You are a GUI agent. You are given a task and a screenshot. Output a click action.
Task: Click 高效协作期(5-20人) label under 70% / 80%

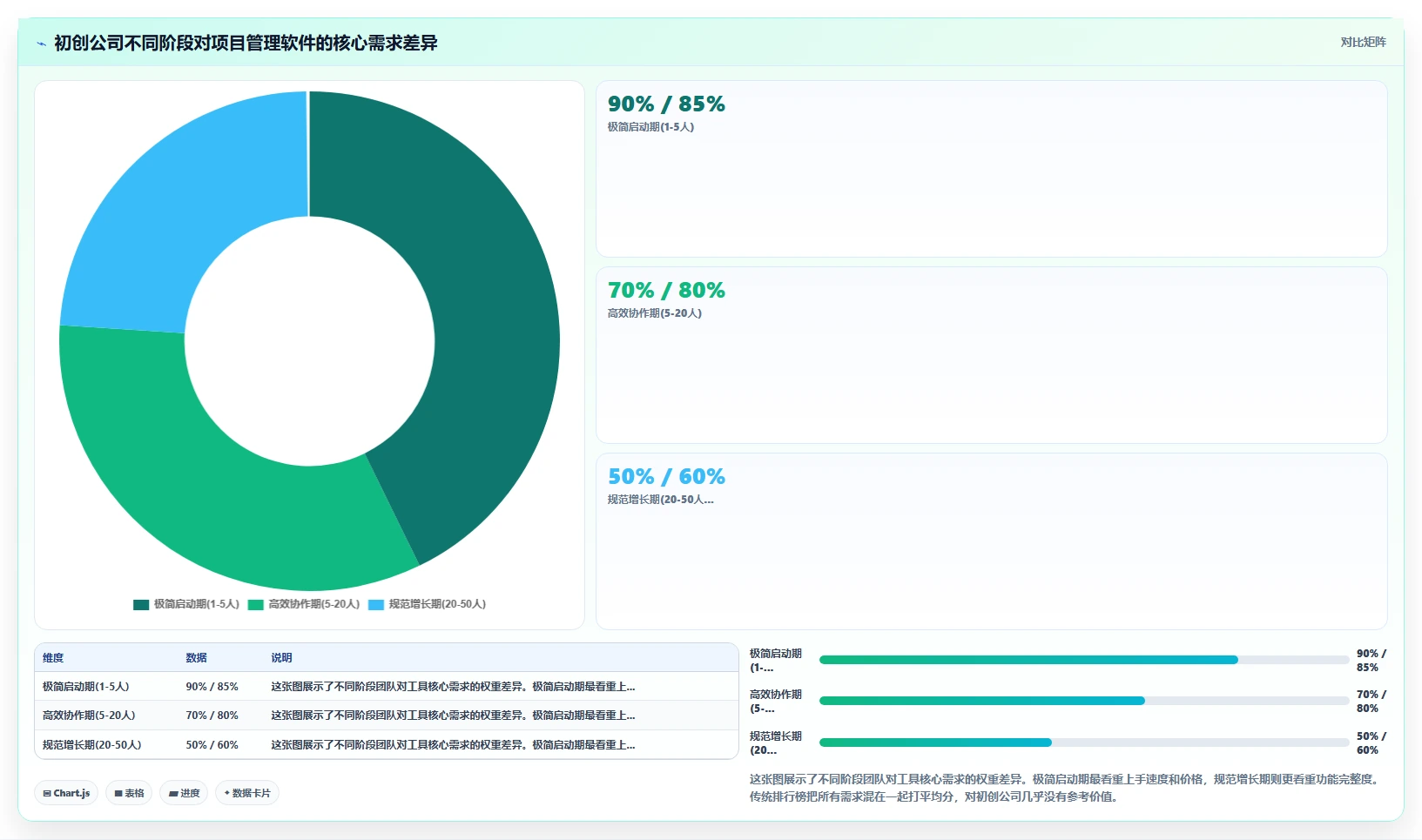(x=654, y=313)
